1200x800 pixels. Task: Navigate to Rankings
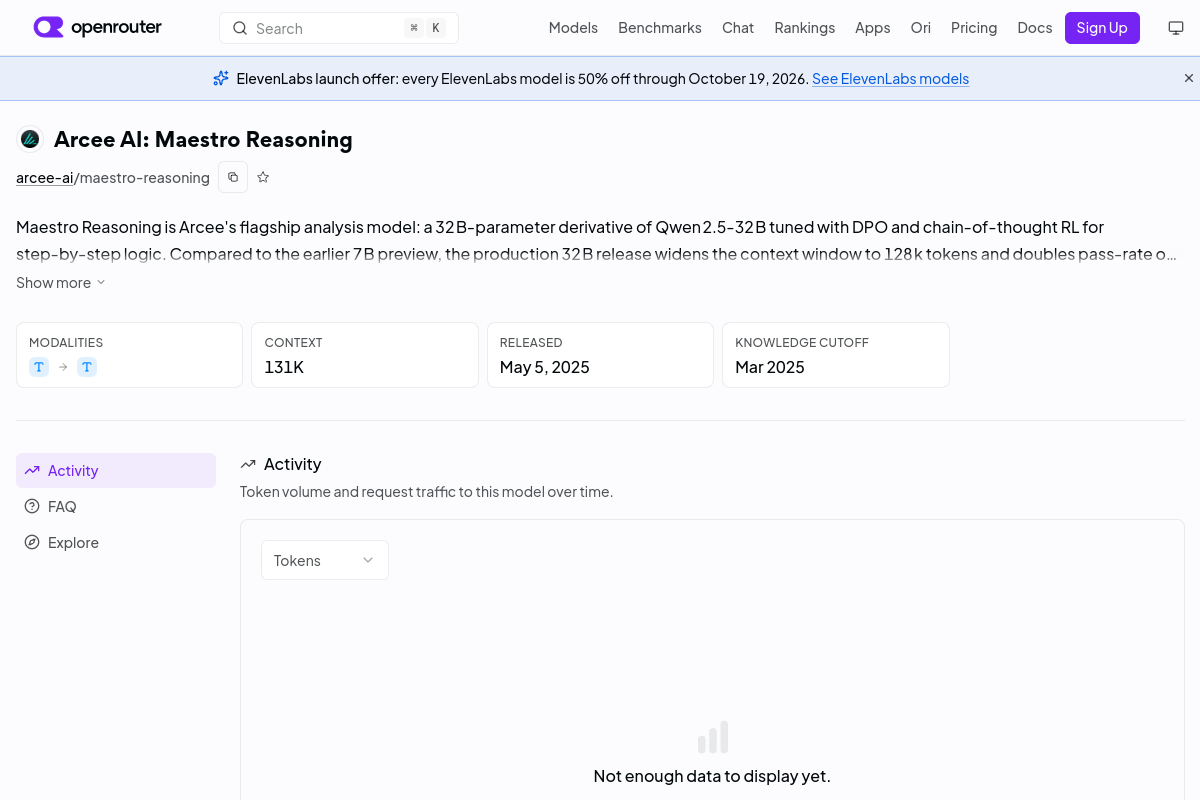(805, 28)
